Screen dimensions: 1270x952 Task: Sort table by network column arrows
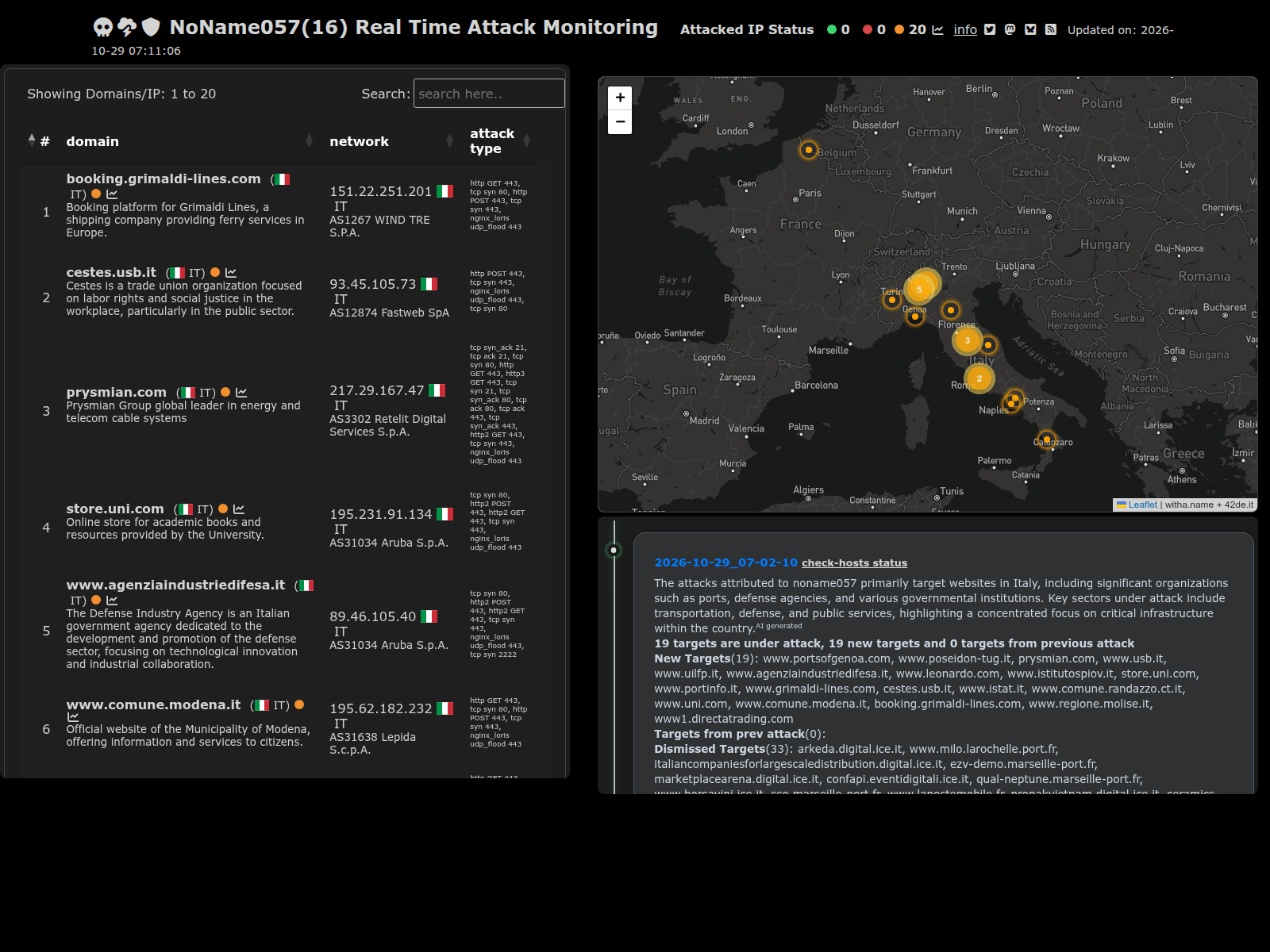[450, 141]
